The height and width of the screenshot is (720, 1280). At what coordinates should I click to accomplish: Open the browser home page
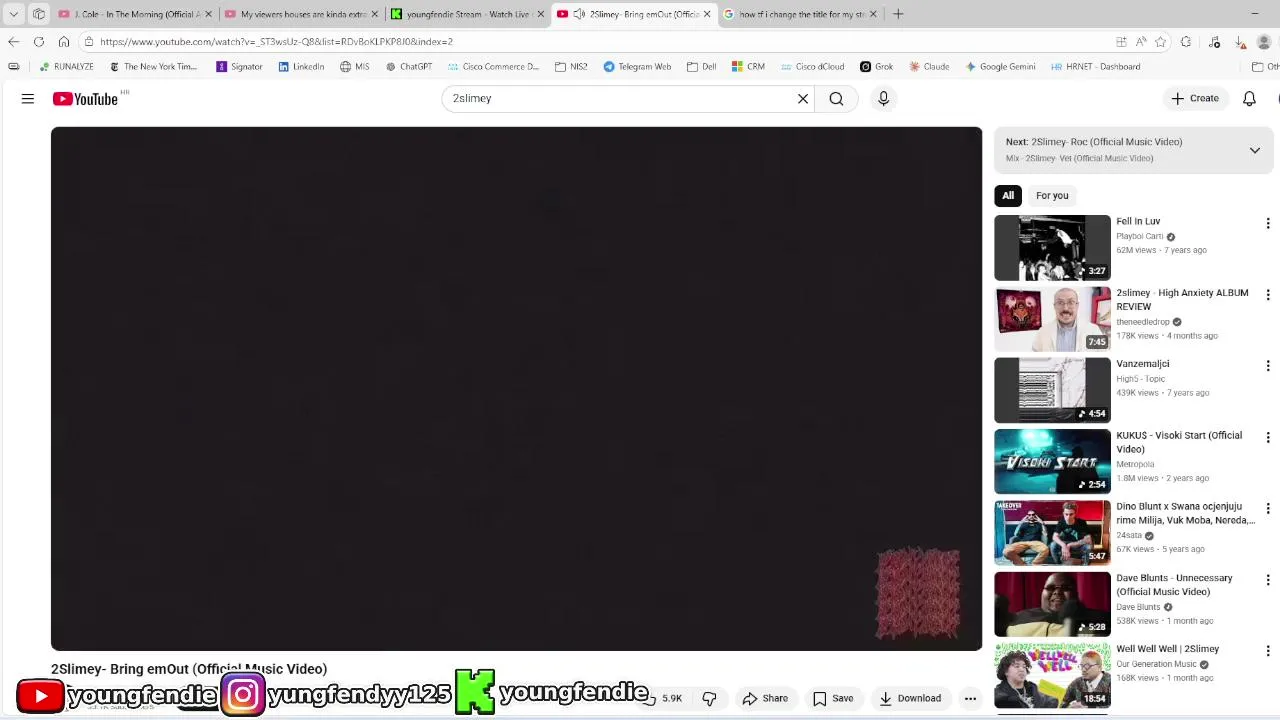click(64, 41)
